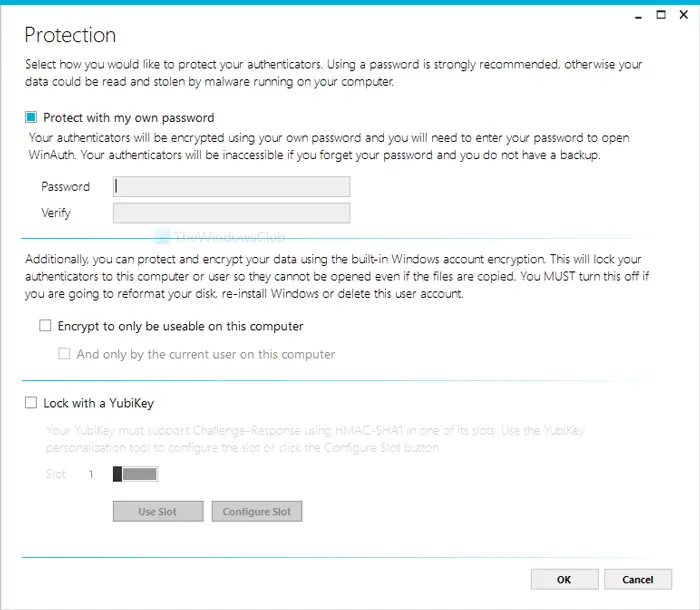Click the Protection heading text
Viewport: 700px width, 610px height.
[x=70, y=35]
